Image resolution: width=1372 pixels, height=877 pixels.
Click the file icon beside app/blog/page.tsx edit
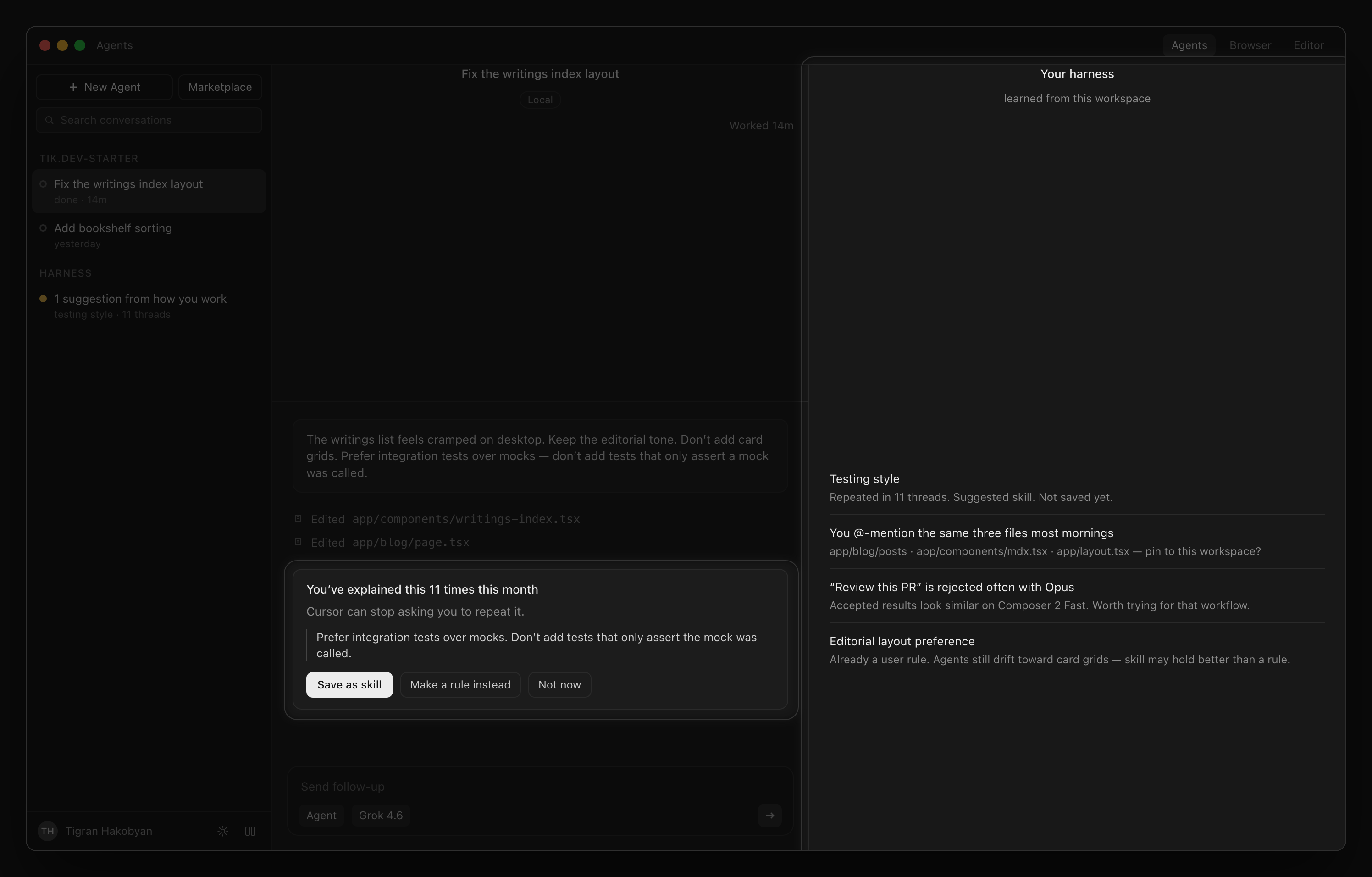click(298, 541)
